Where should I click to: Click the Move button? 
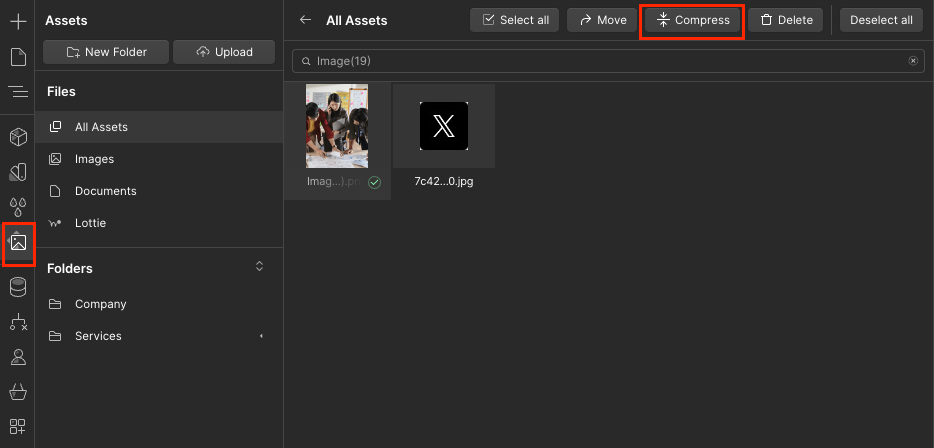[602, 20]
